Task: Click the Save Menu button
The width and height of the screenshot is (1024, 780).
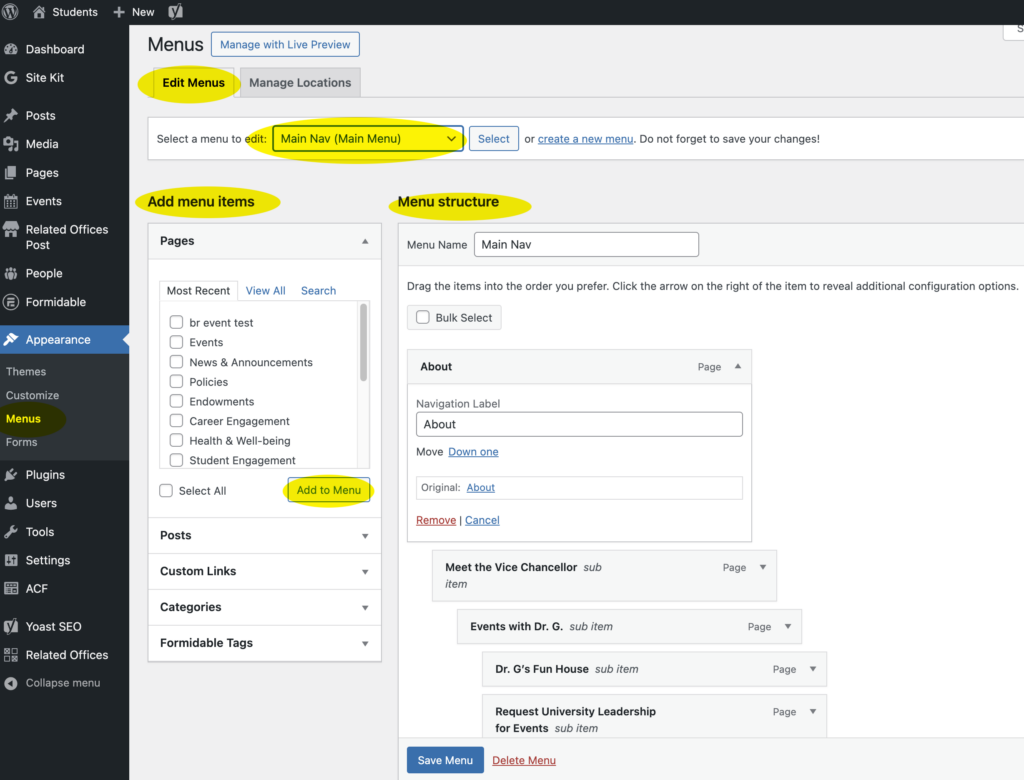Action: pyautogui.click(x=445, y=760)
